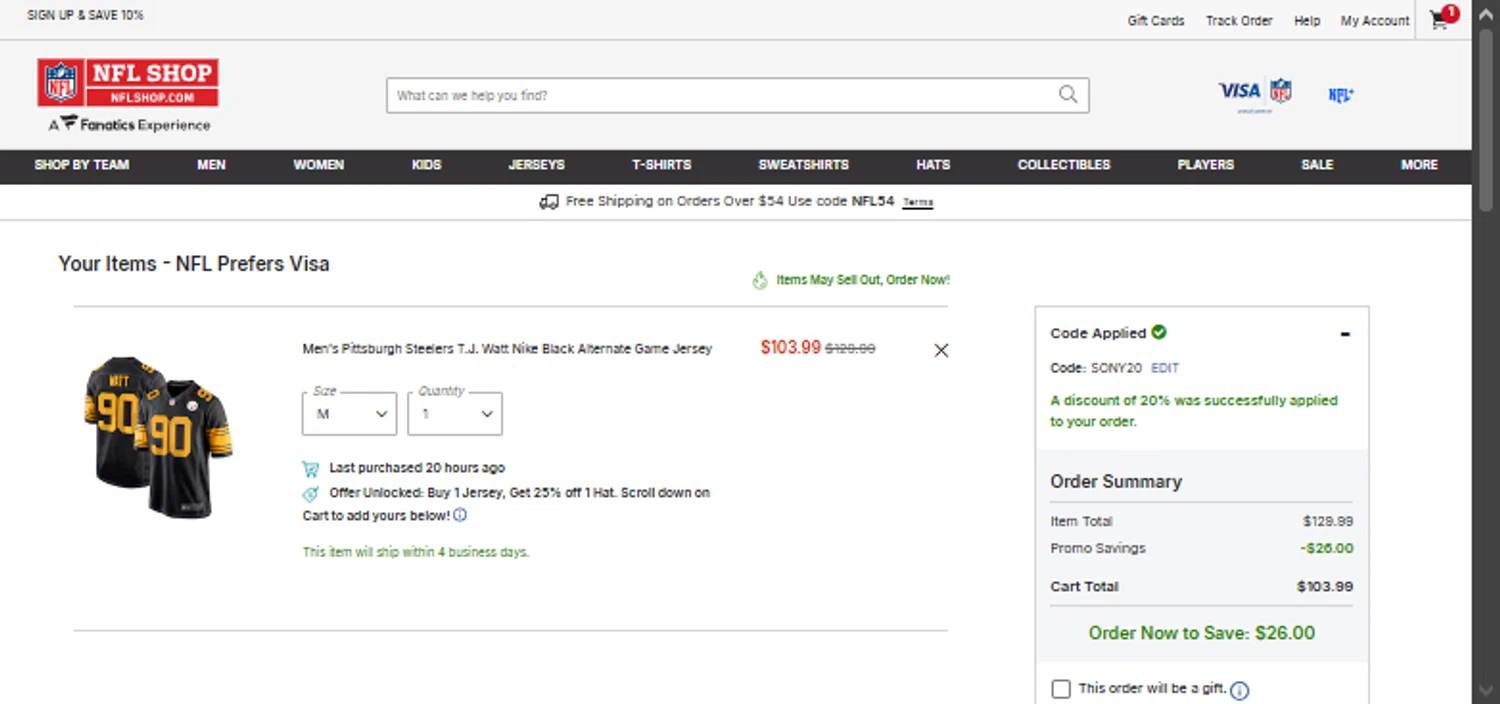
Task: Check 'This order will be a gift'
Action: (x=1062, y=689)
